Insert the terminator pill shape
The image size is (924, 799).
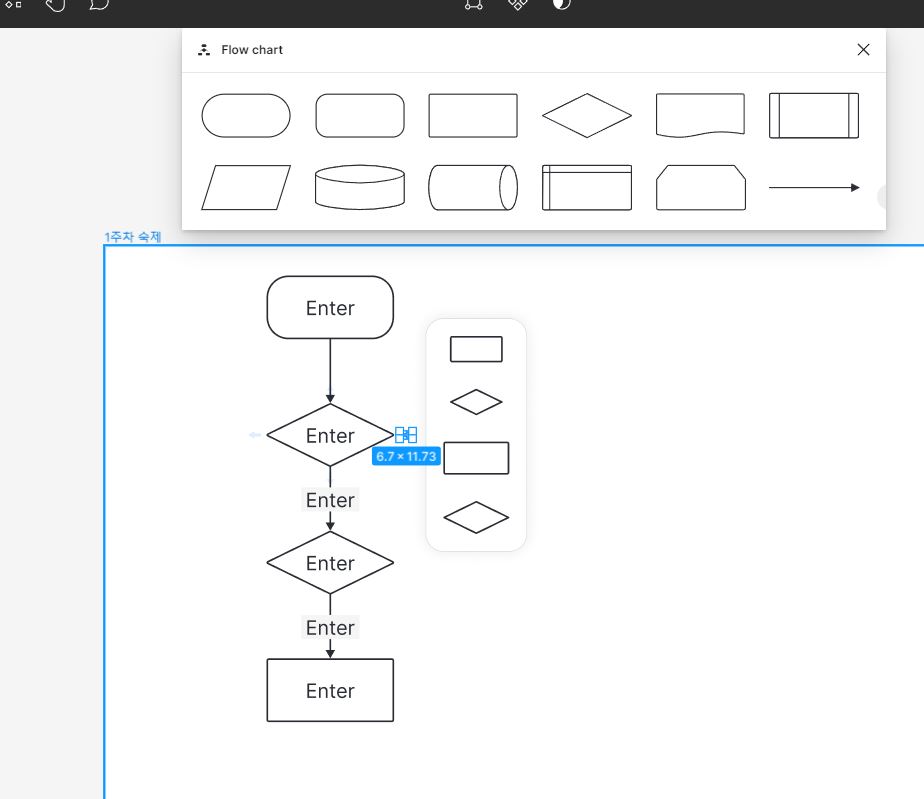click(x=246, y=115)
